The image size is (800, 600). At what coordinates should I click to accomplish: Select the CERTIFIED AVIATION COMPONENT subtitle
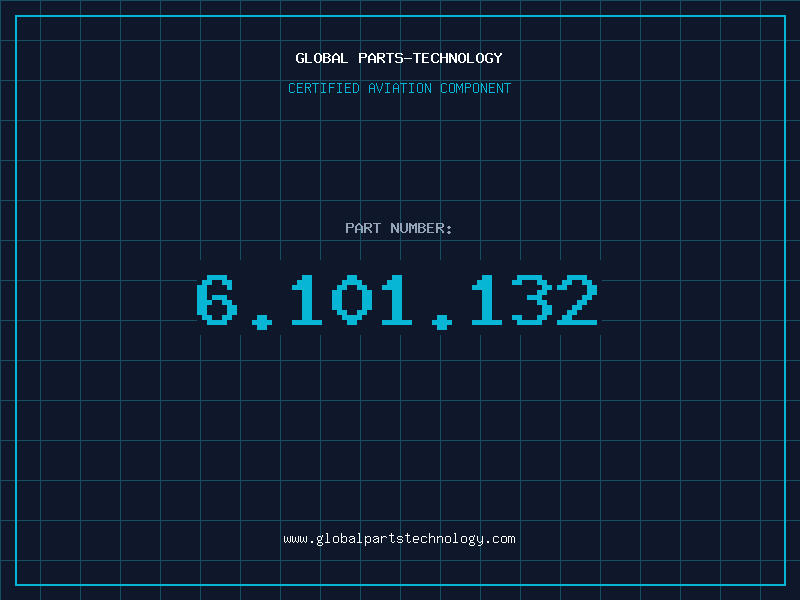pyautogui.click(x=399, y=88)
